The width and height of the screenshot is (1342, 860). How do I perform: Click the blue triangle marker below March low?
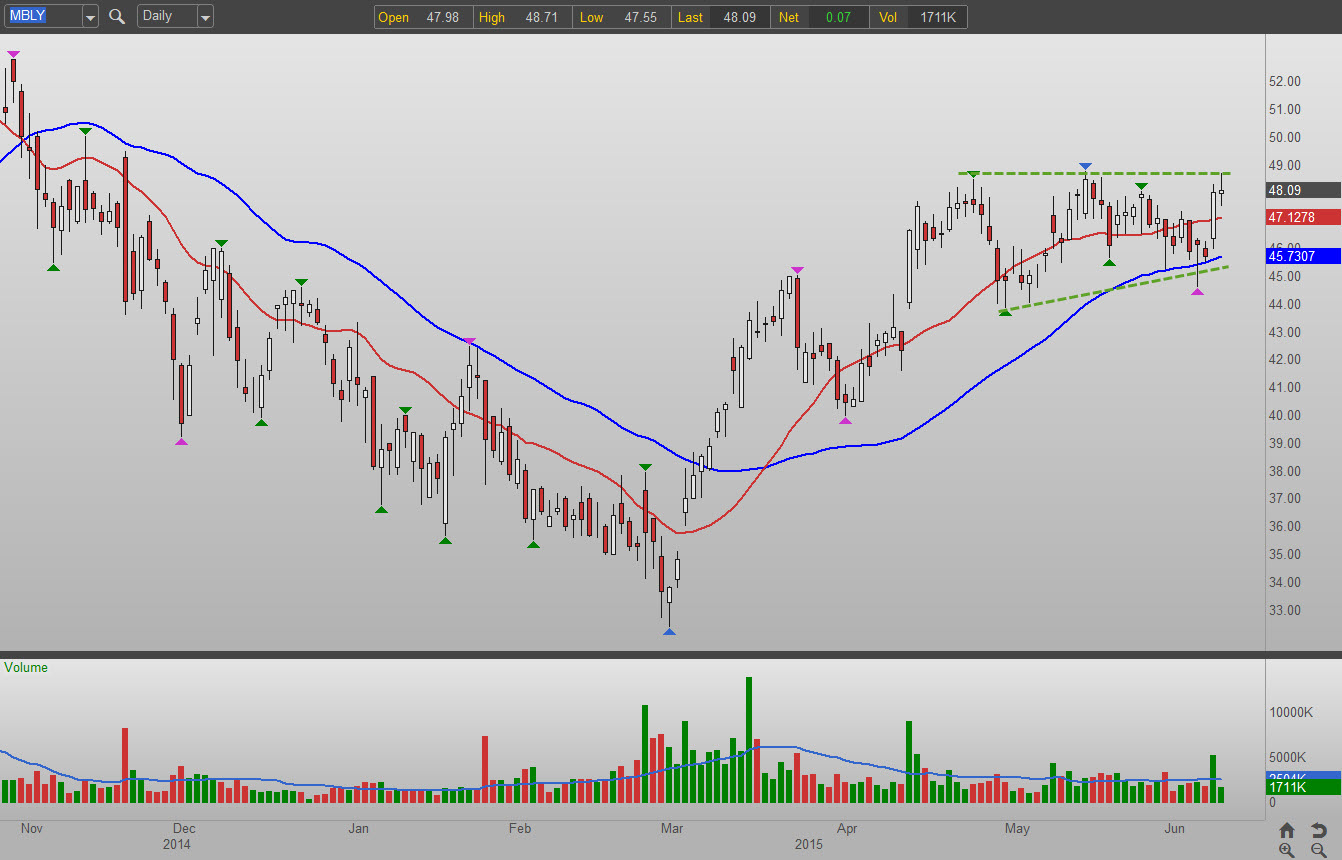click(x=669, y=632)
